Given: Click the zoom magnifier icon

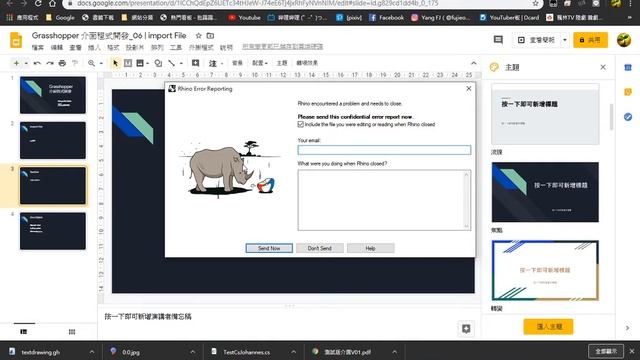Looking at the screenshot, I should pos(91,63).
